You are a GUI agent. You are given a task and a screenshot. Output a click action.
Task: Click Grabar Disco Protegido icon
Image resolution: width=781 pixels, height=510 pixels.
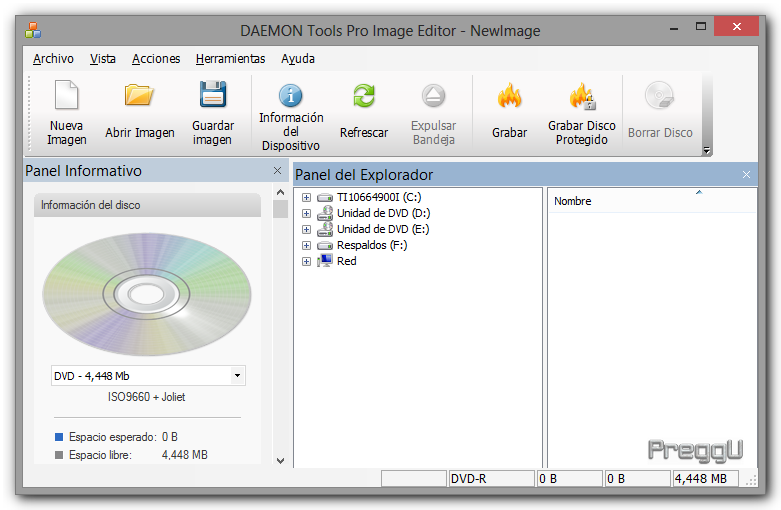coord(582,96)
